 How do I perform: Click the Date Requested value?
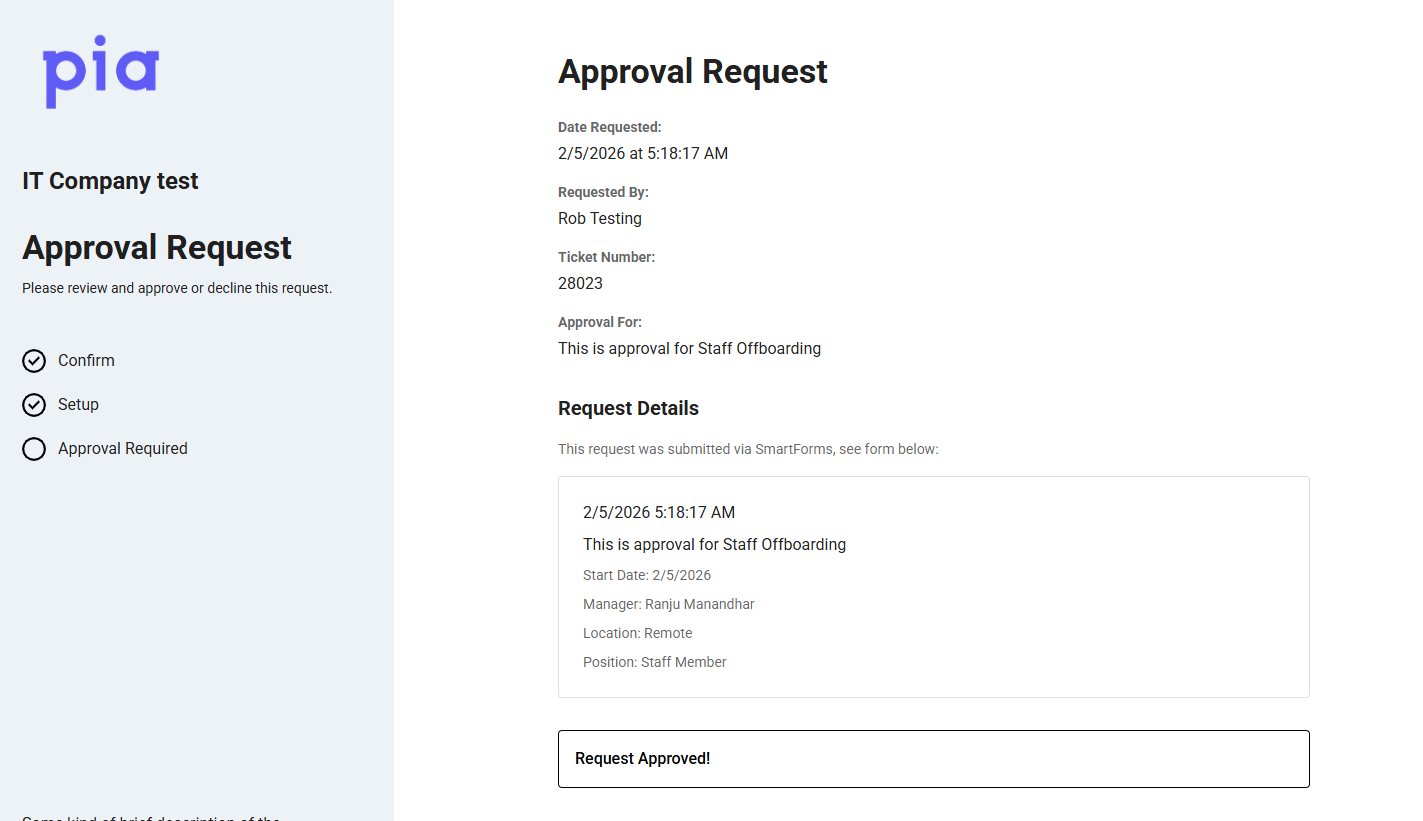coord(643,154)
